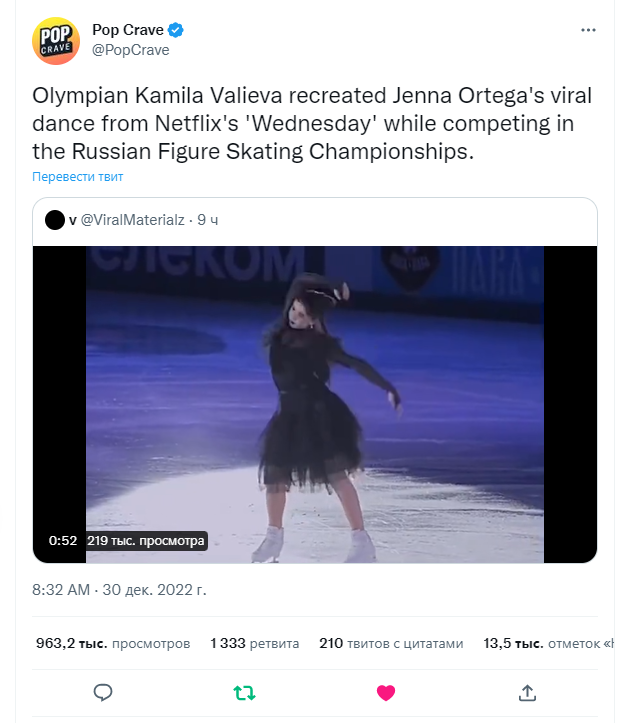Click "Перевести твит" translate link
This screenshot has height=723, width=640.
(77, 177)
